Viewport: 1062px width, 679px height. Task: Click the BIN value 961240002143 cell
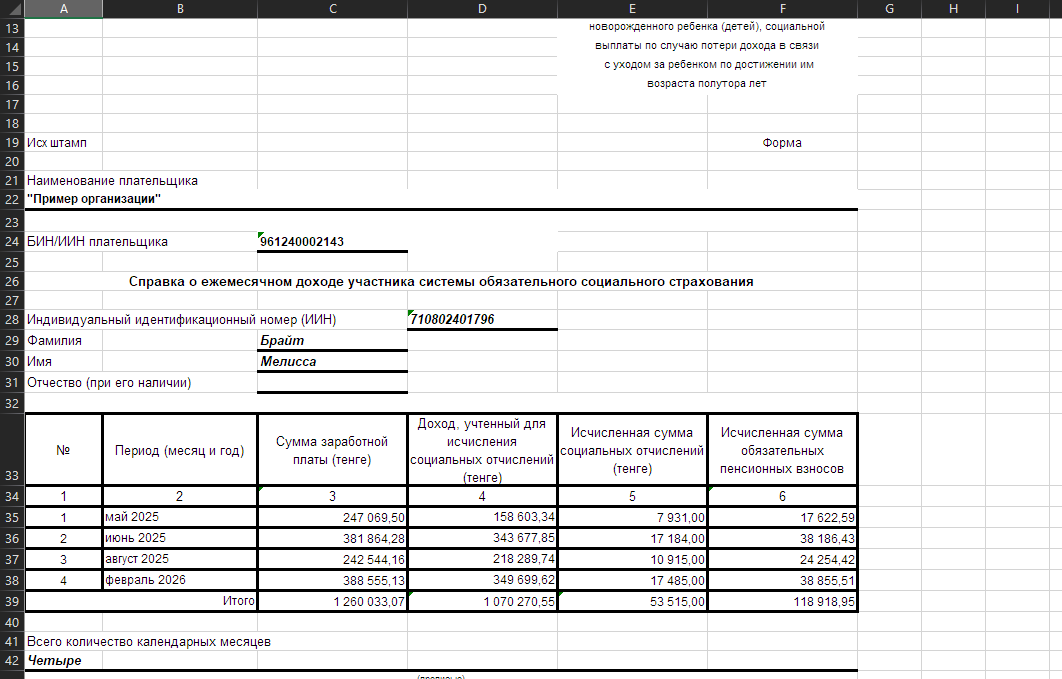click(x=332, y=242)
